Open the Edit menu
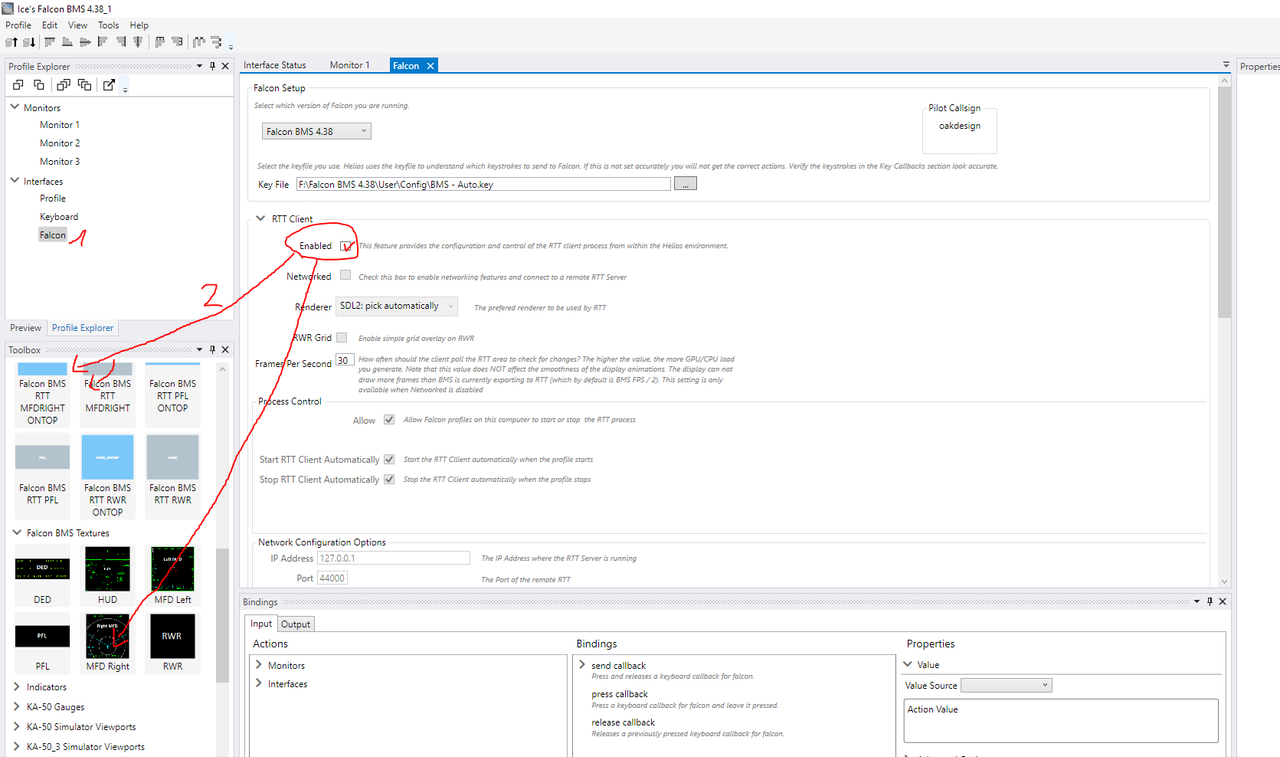 (x=50, y=25)
